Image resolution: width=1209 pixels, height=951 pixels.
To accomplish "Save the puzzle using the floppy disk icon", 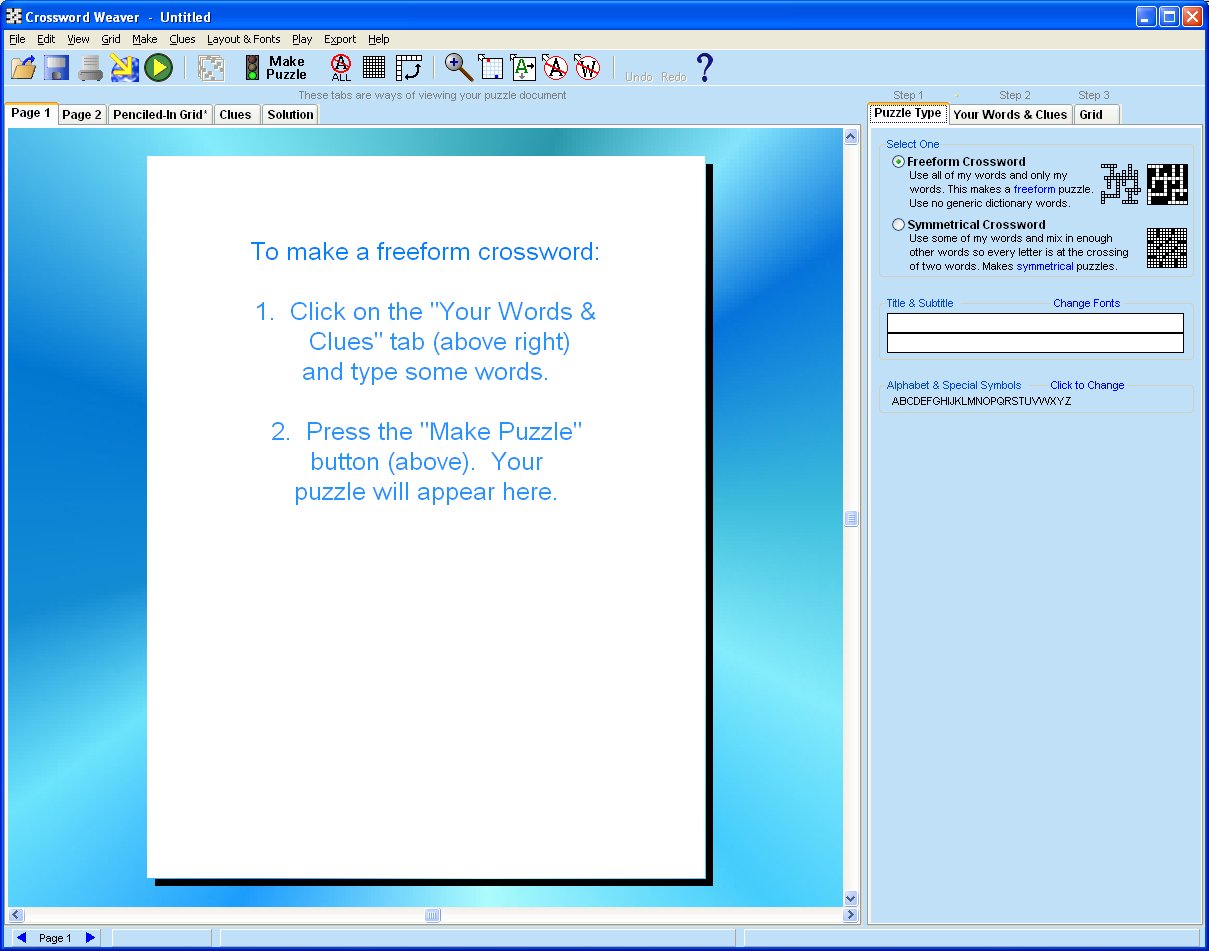I will (56, 68).
